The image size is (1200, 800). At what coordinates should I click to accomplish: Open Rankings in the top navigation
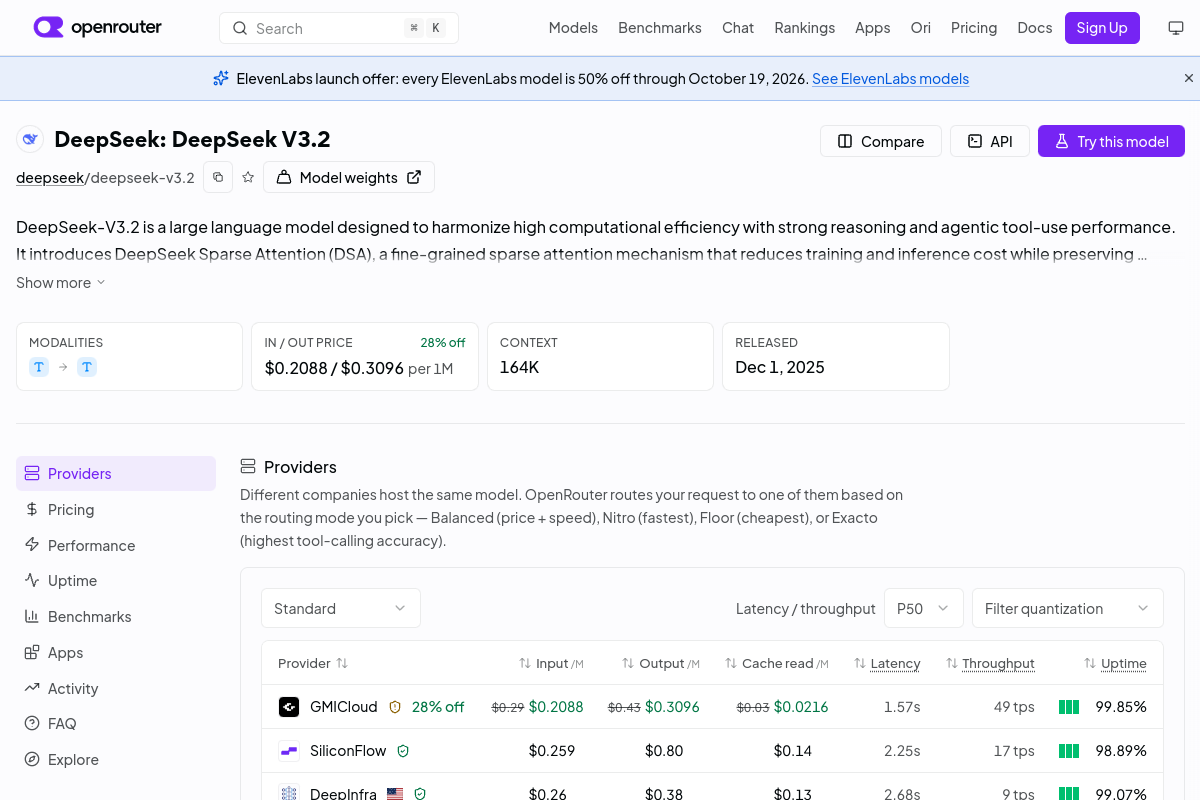[805, 28]
